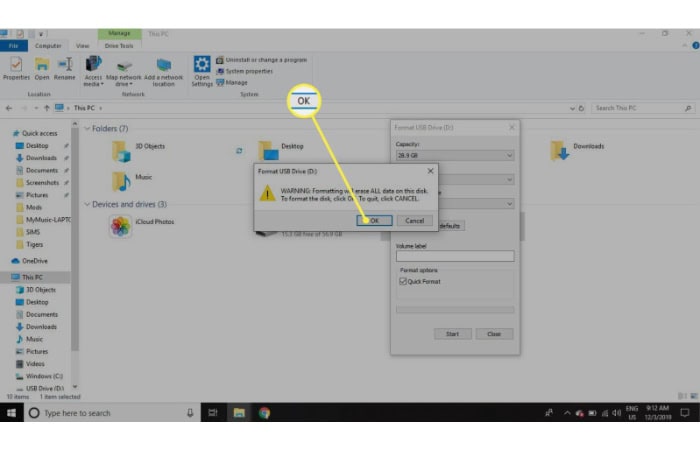This screenshot has width=700, height=450.
Task: Open the volume control in tray
Action: coord(617,413)
